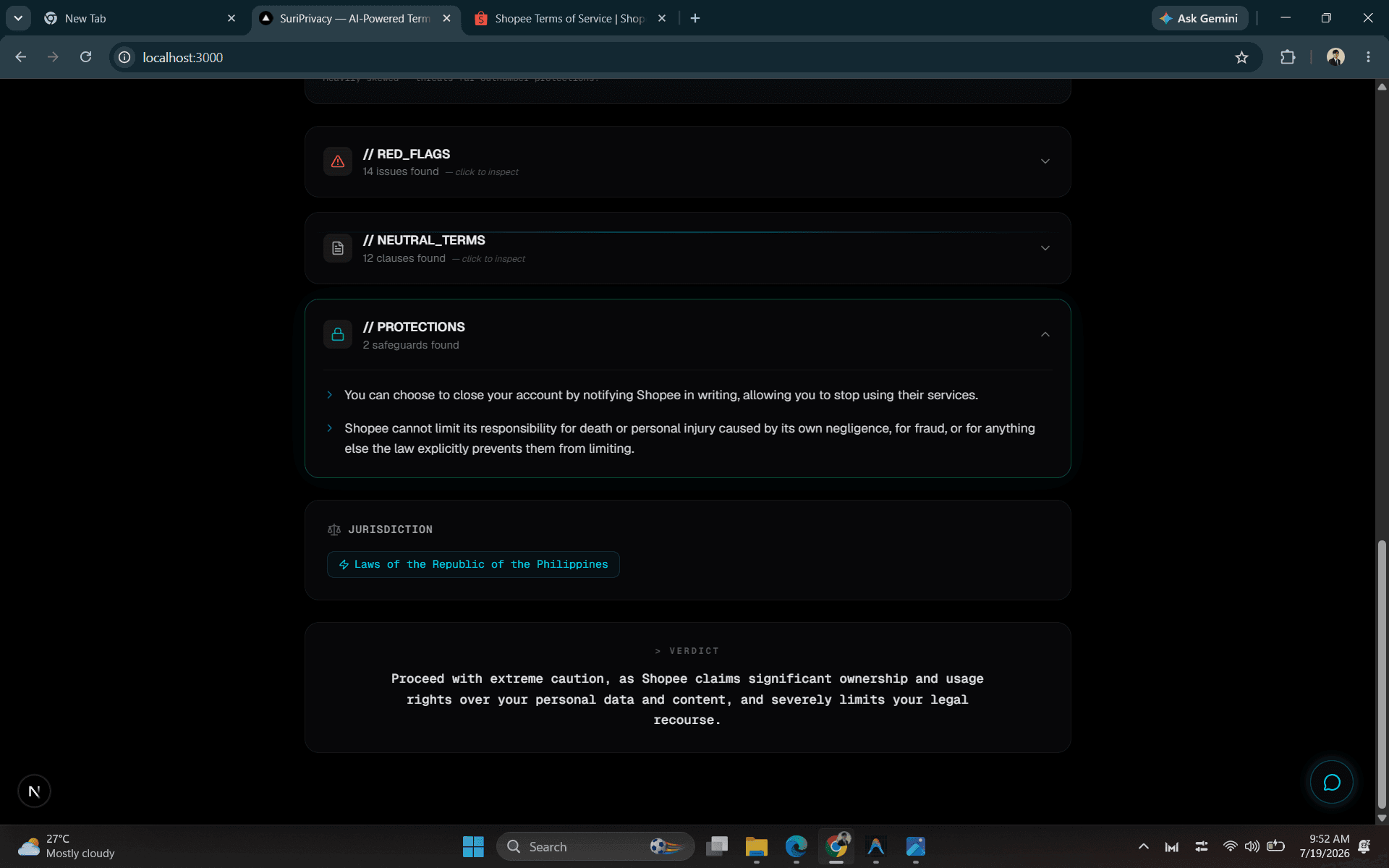Open Microsoft Edge from the taskbar

point(796,846)
